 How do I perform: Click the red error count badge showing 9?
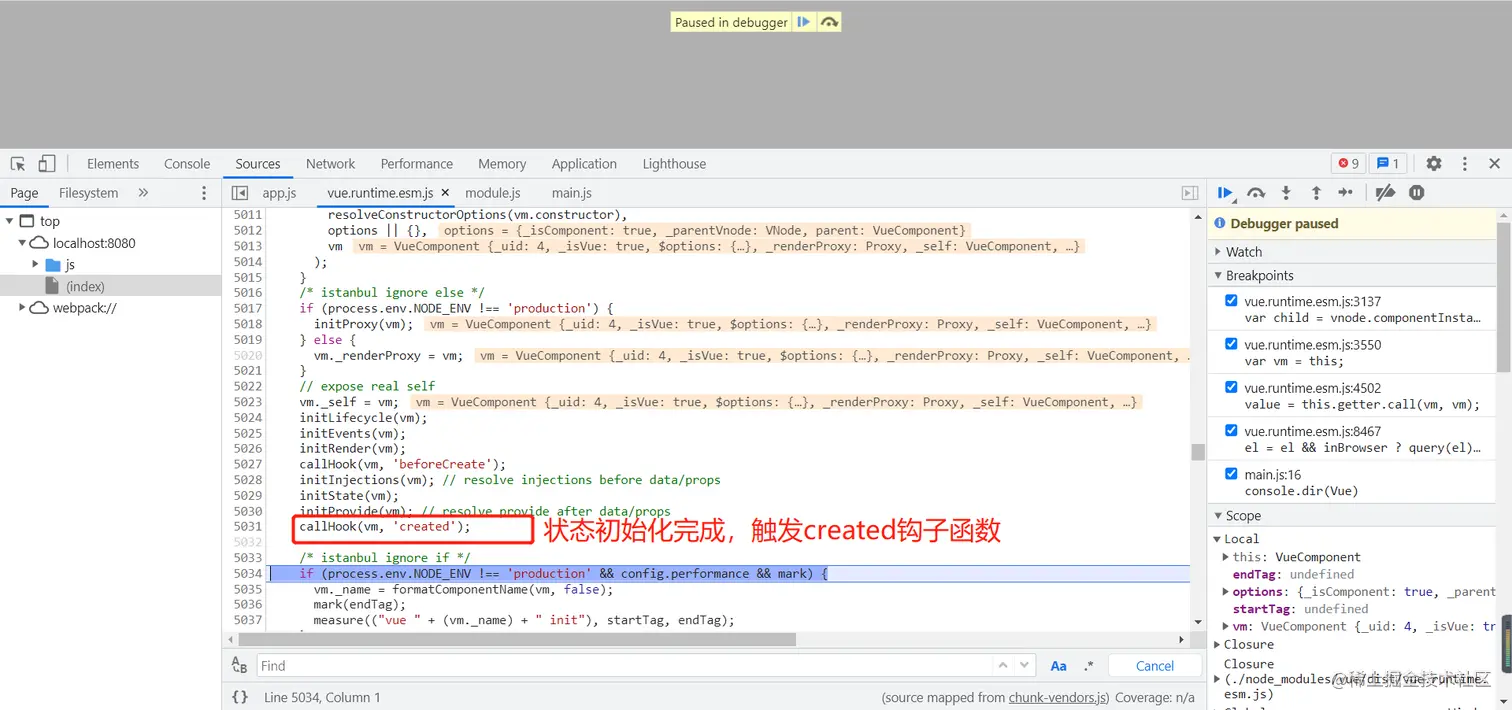click(1348, 163)
